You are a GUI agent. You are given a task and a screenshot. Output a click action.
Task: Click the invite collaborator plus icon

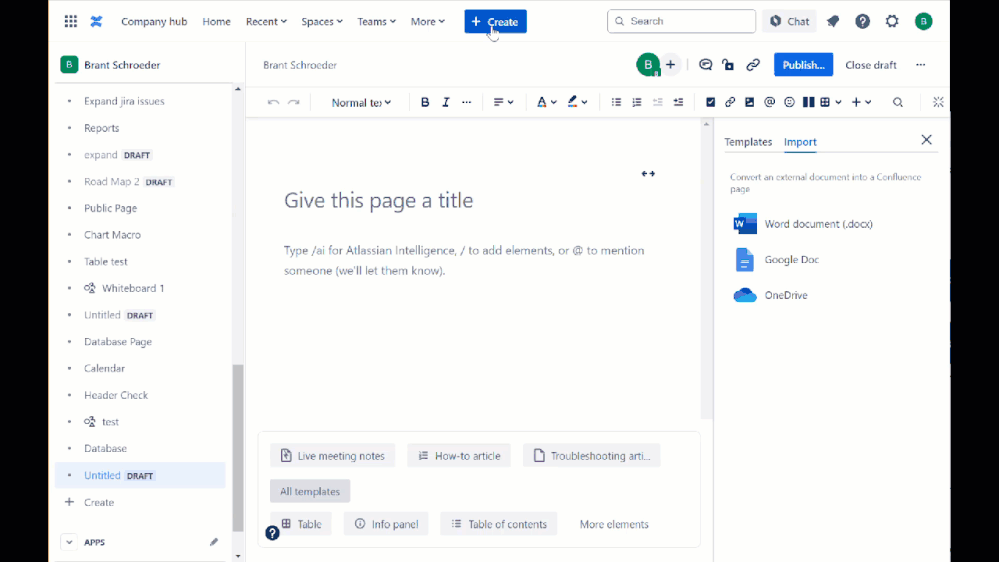670,64
